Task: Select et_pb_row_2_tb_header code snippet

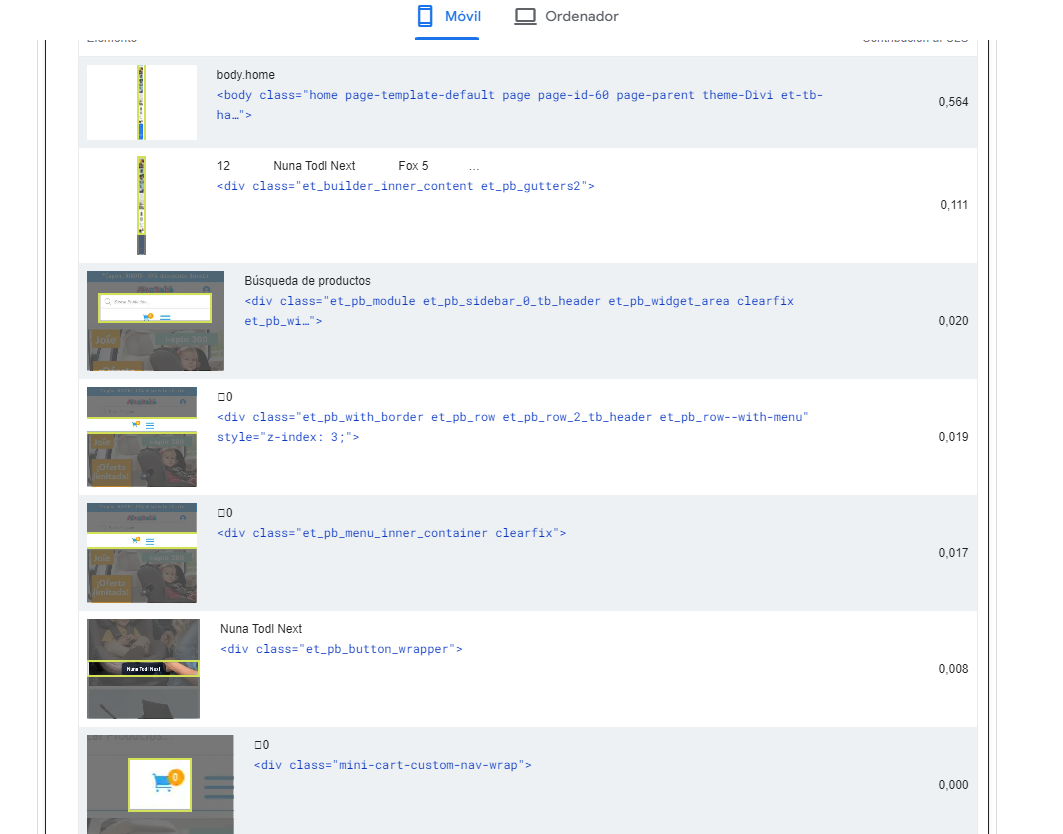Action: [513, 426]
